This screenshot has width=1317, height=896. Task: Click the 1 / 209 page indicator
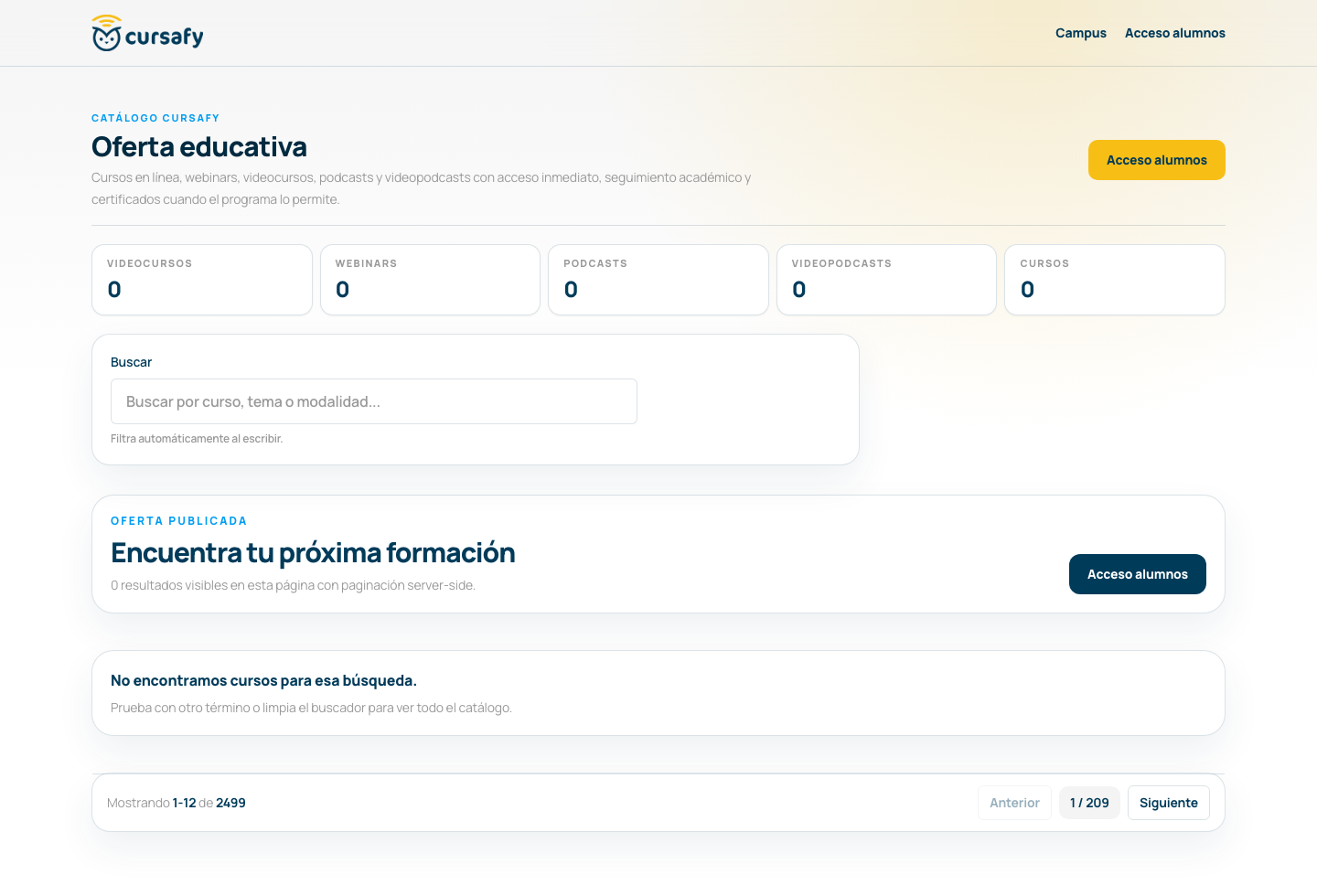[1089, 803]
